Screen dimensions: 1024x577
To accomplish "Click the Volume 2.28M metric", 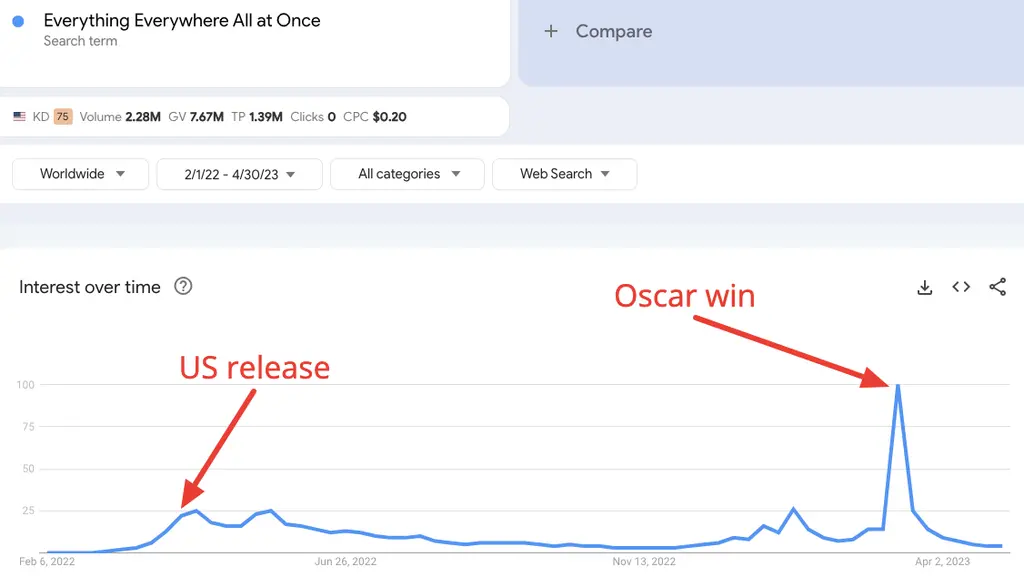I will tap(120, 117).
